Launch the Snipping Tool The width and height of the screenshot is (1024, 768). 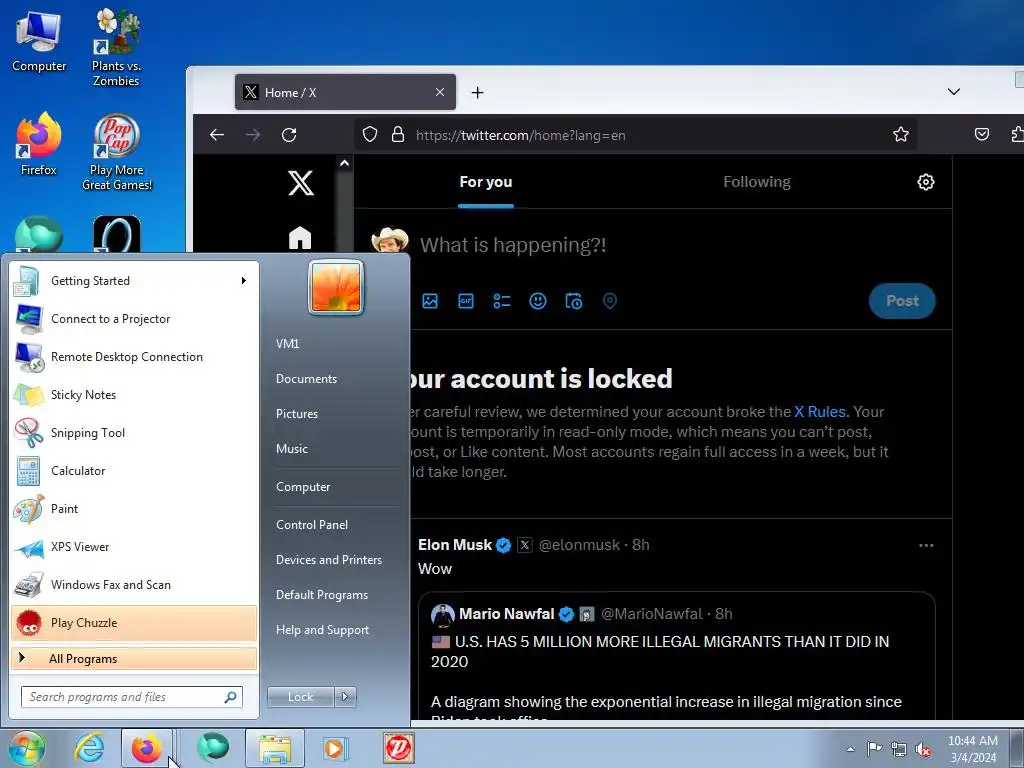click(134, 432)
